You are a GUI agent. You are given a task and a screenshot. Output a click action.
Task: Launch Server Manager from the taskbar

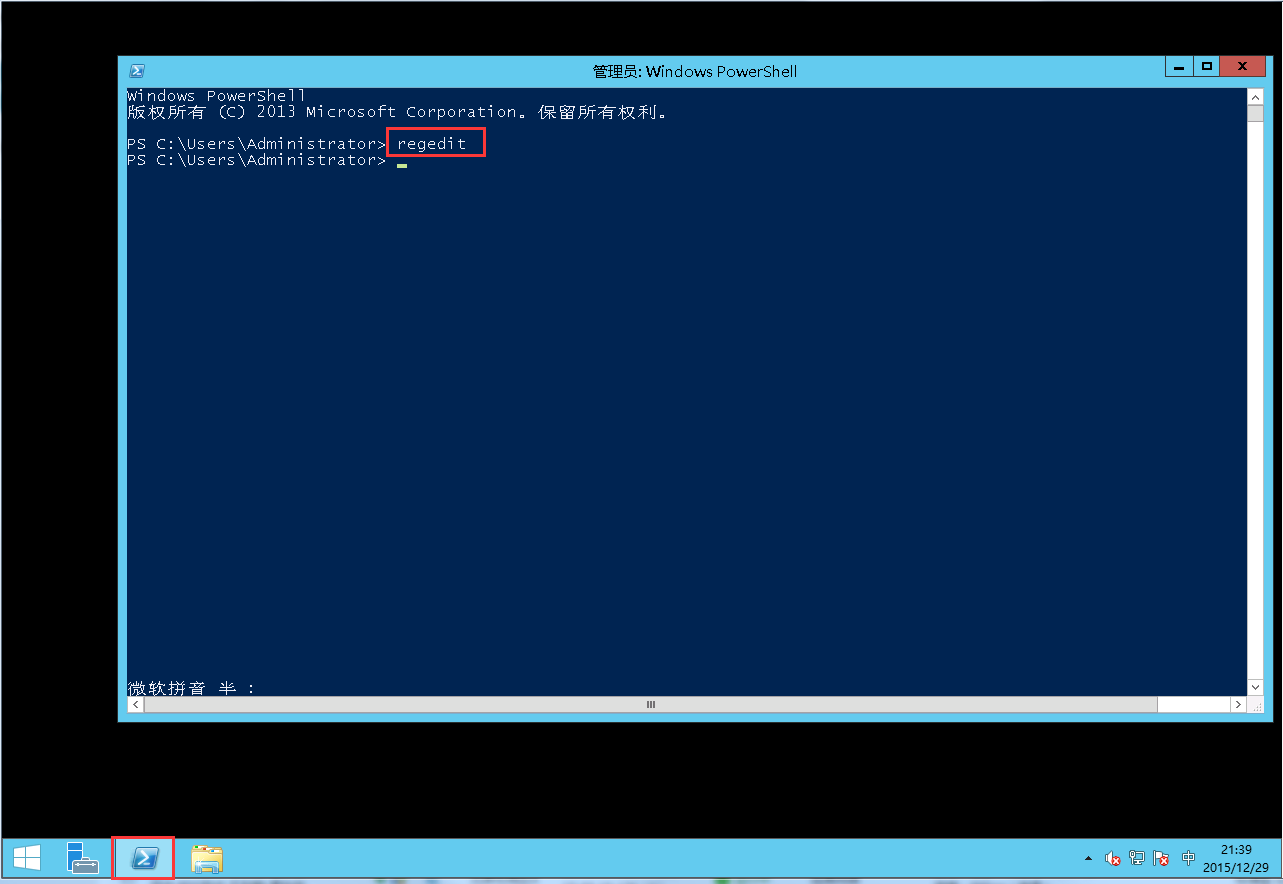tap(83, 858)
